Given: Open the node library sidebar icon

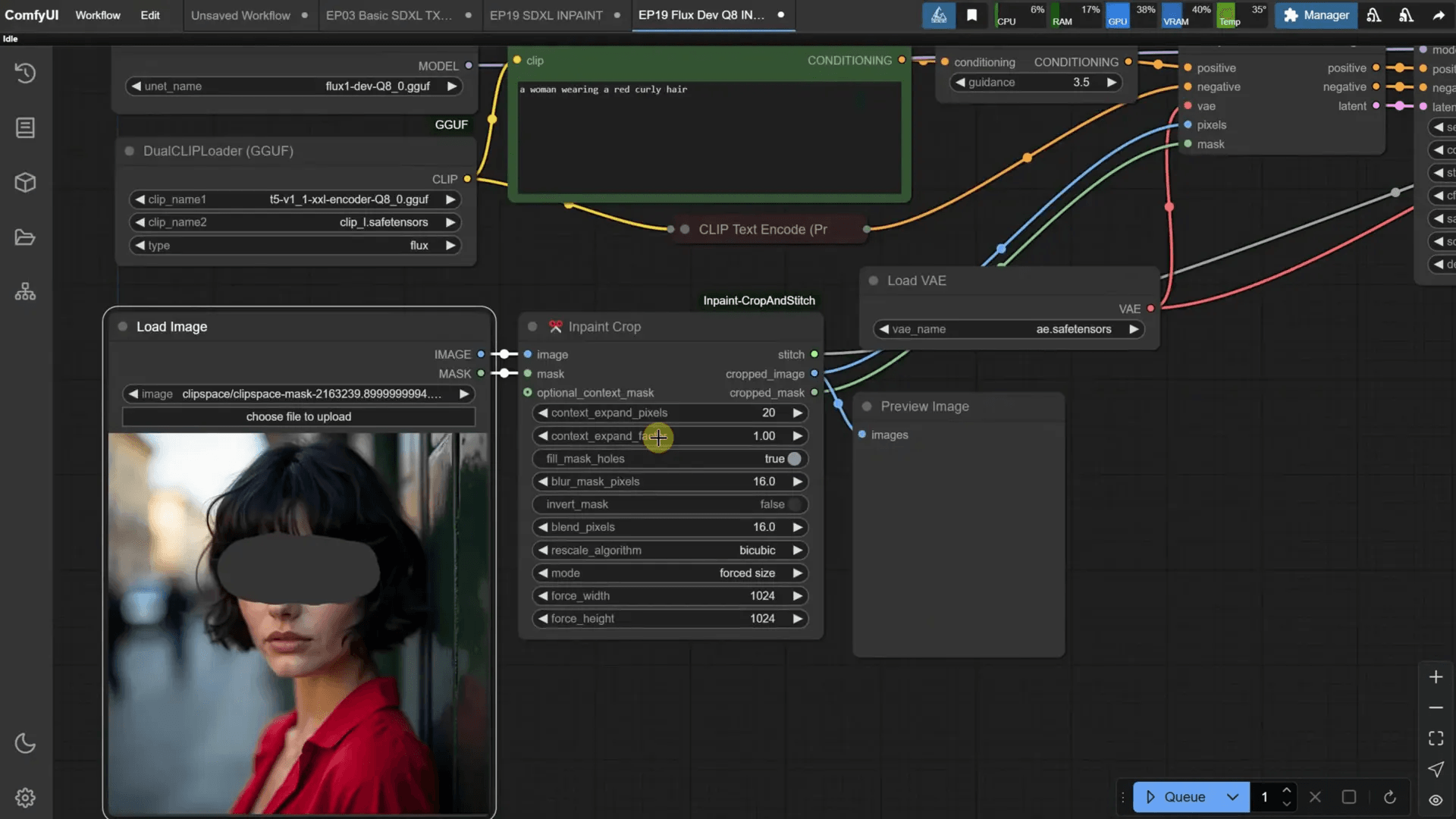Looking at the screenshot, I should pyautogui.click(x=25, y=127).
